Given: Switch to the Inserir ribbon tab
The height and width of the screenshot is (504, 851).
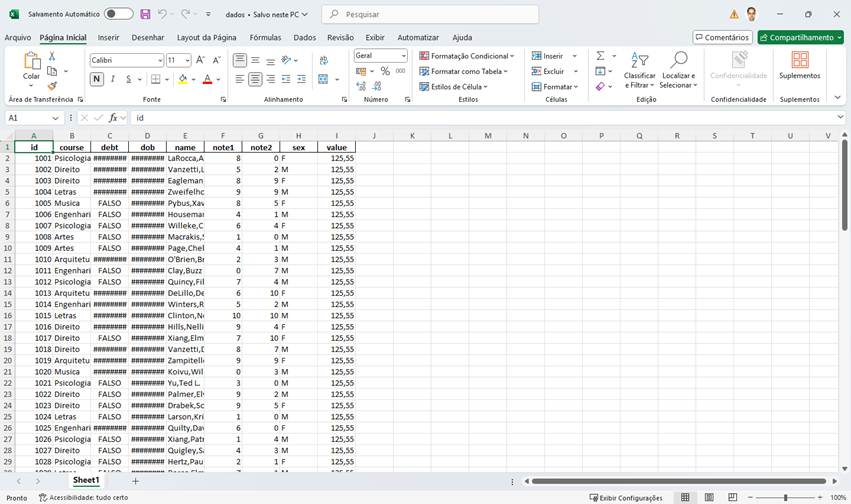Looking at the screenshot, I should [x=108, y=37].
